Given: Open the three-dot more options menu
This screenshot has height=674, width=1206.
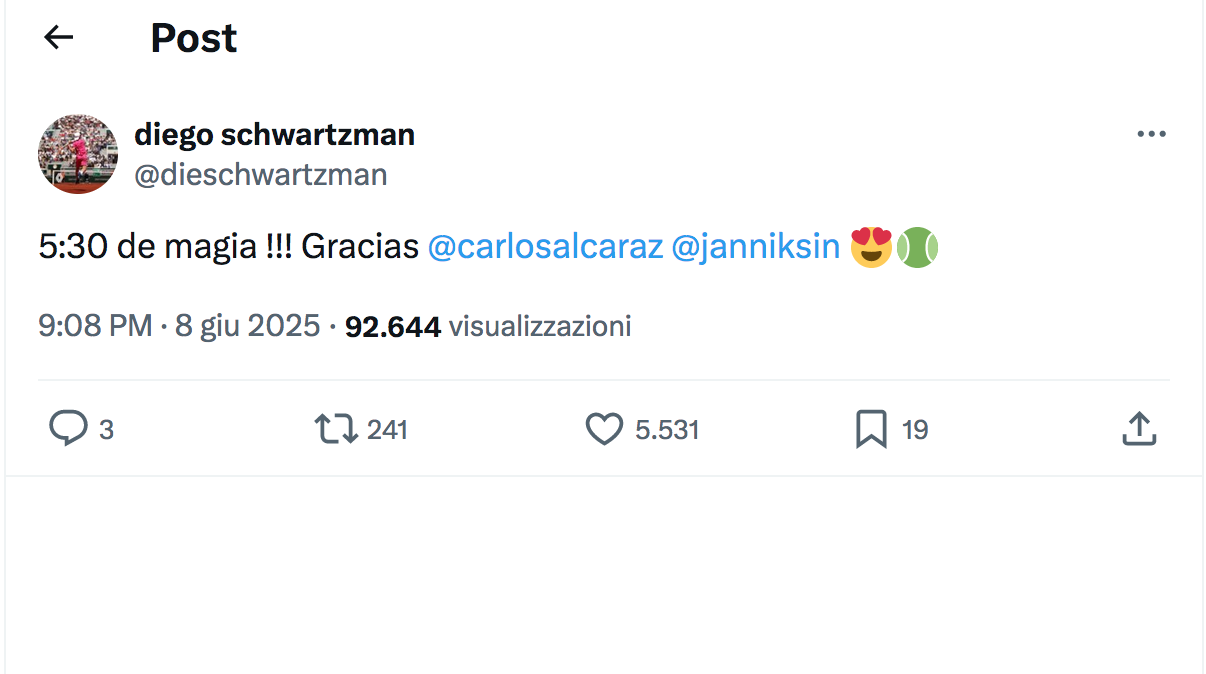Looking at the screenshot, I should tap(1152, 135).
